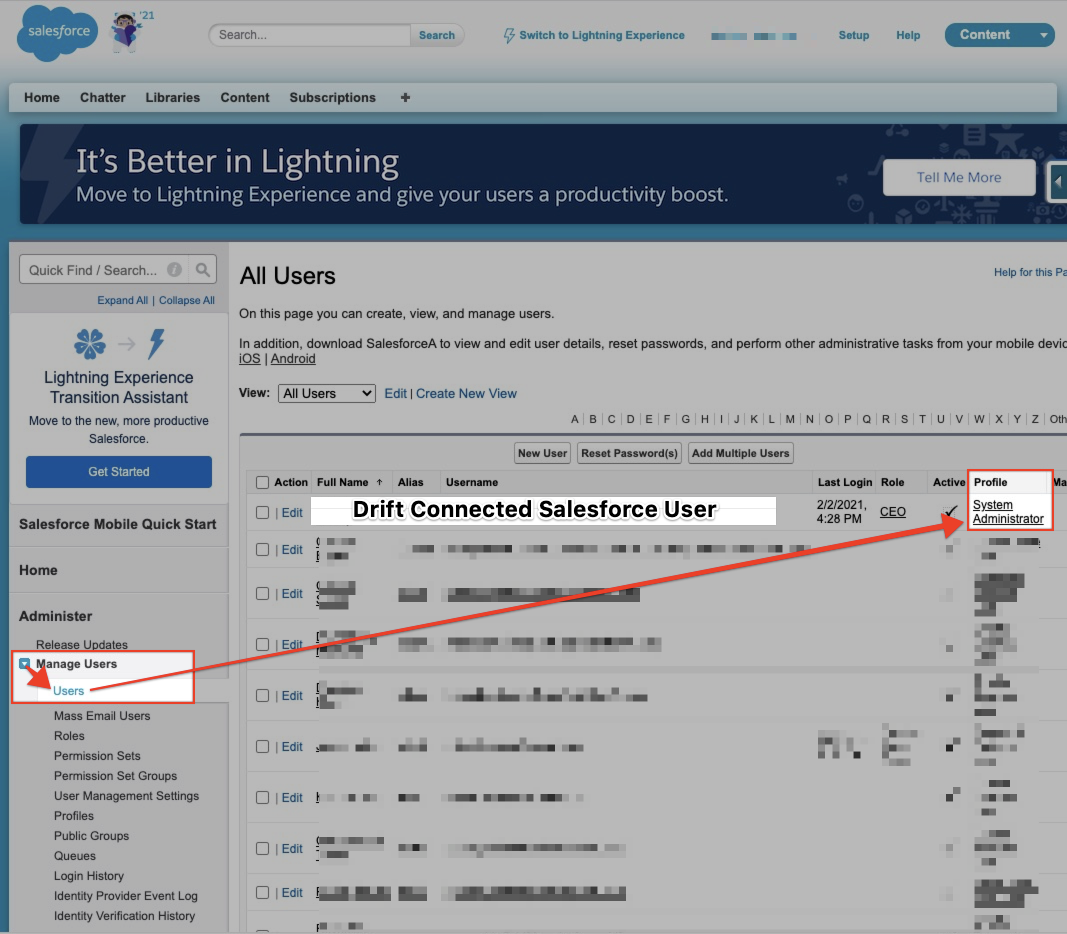1067x934 pixels.
Task: Click the top Search button
Action: (x=437, y=35)
